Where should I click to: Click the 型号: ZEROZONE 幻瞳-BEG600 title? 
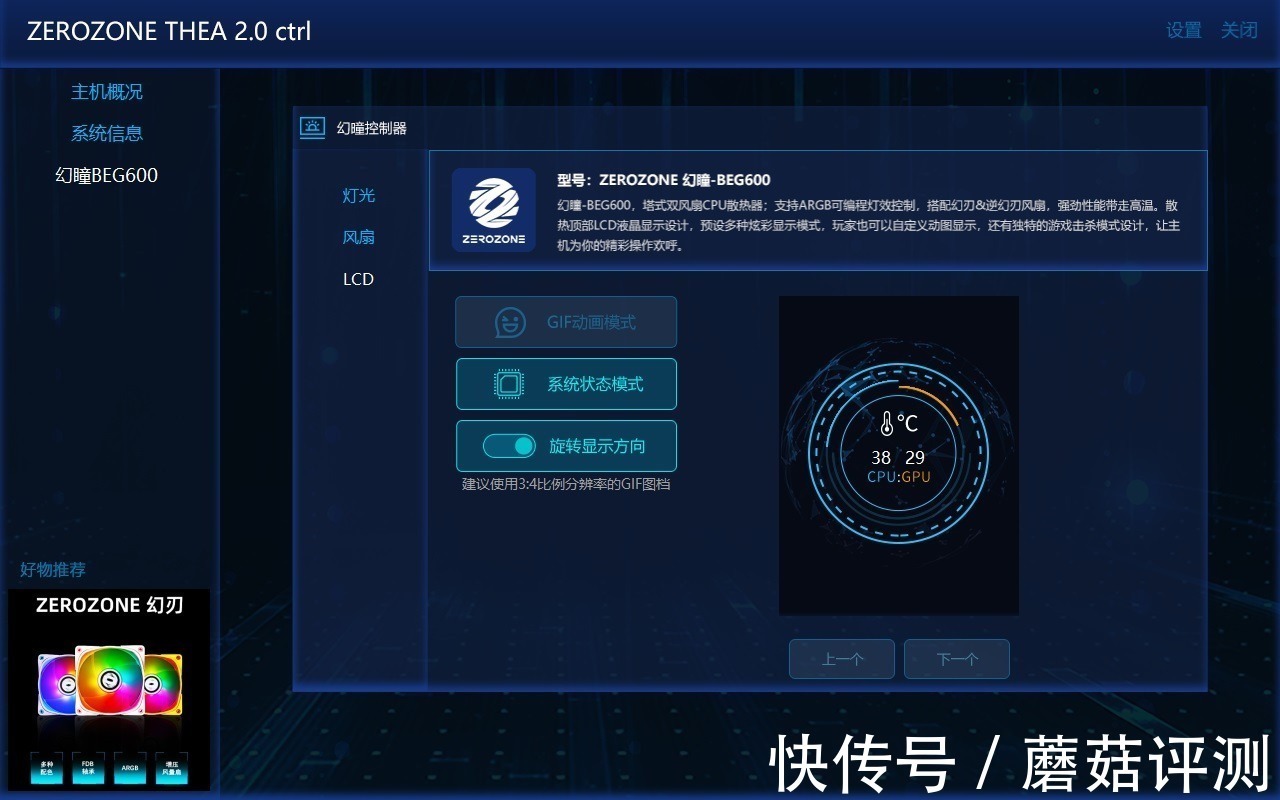click(664, 180)
